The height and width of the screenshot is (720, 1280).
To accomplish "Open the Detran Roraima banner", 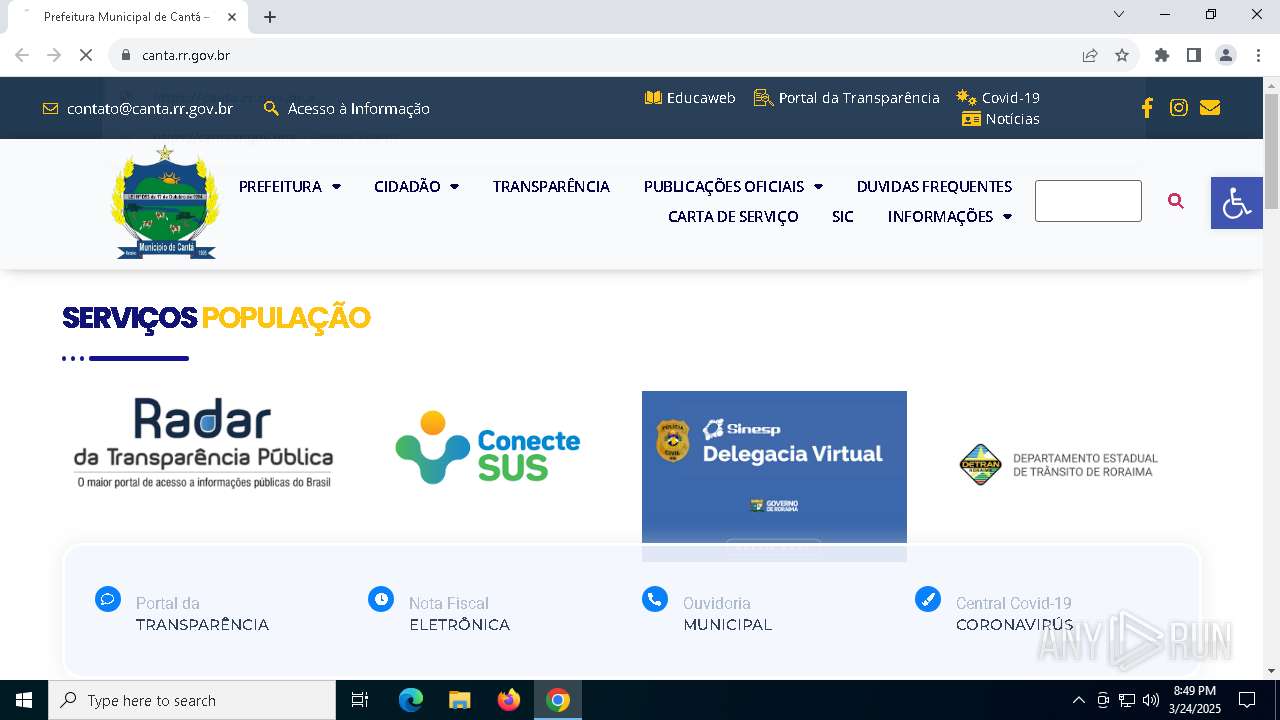I will tap(1058, 465).
